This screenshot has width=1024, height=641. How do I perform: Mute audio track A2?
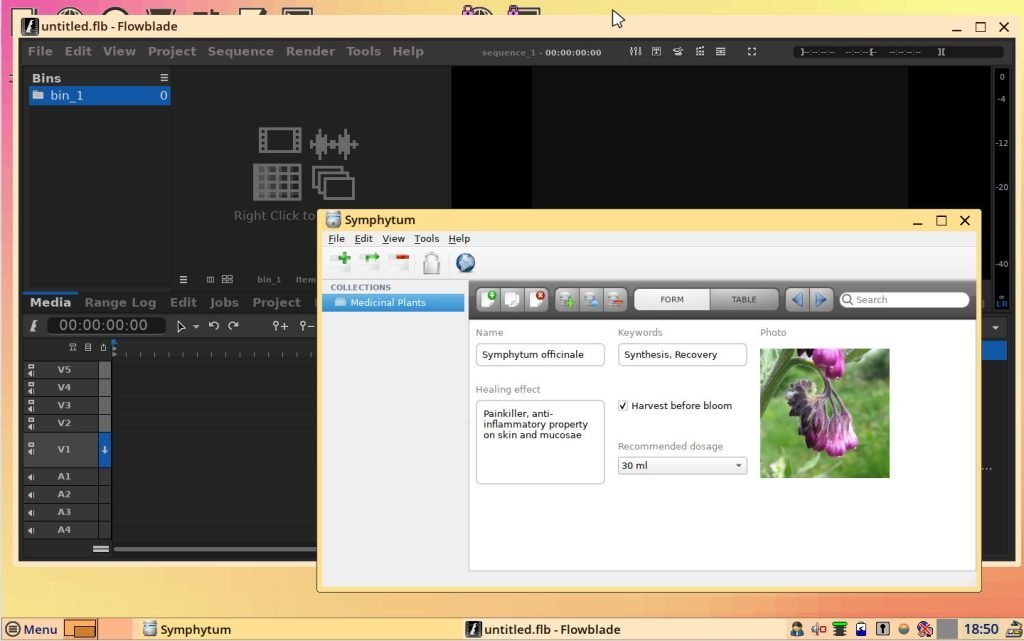click(x=31, y=494)
